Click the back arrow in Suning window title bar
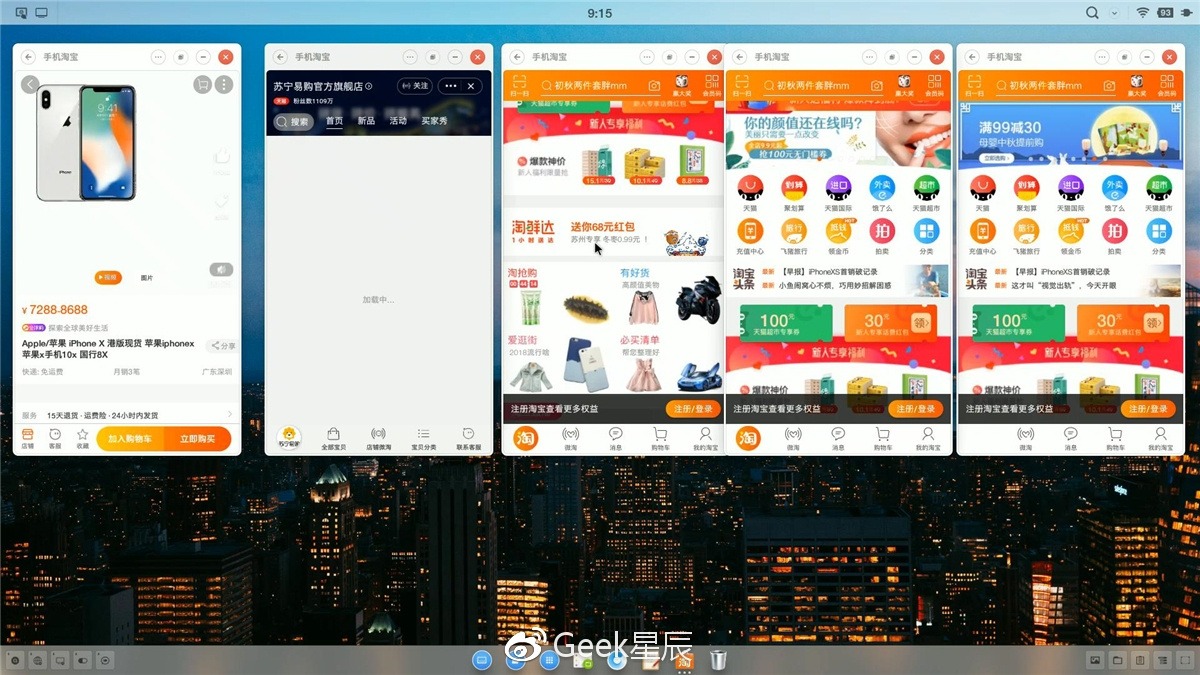1200x675 pixels. click(x=280, y=58)
